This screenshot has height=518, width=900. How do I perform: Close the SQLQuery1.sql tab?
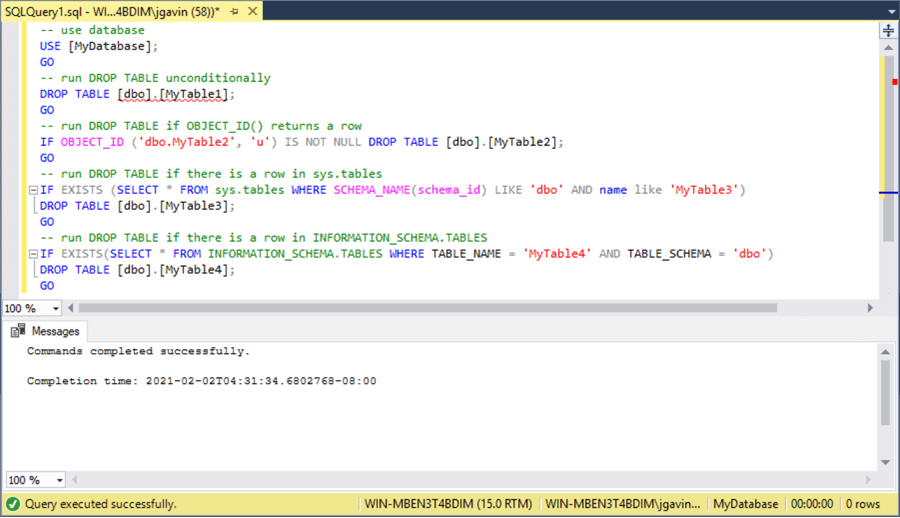click(253, 11)
